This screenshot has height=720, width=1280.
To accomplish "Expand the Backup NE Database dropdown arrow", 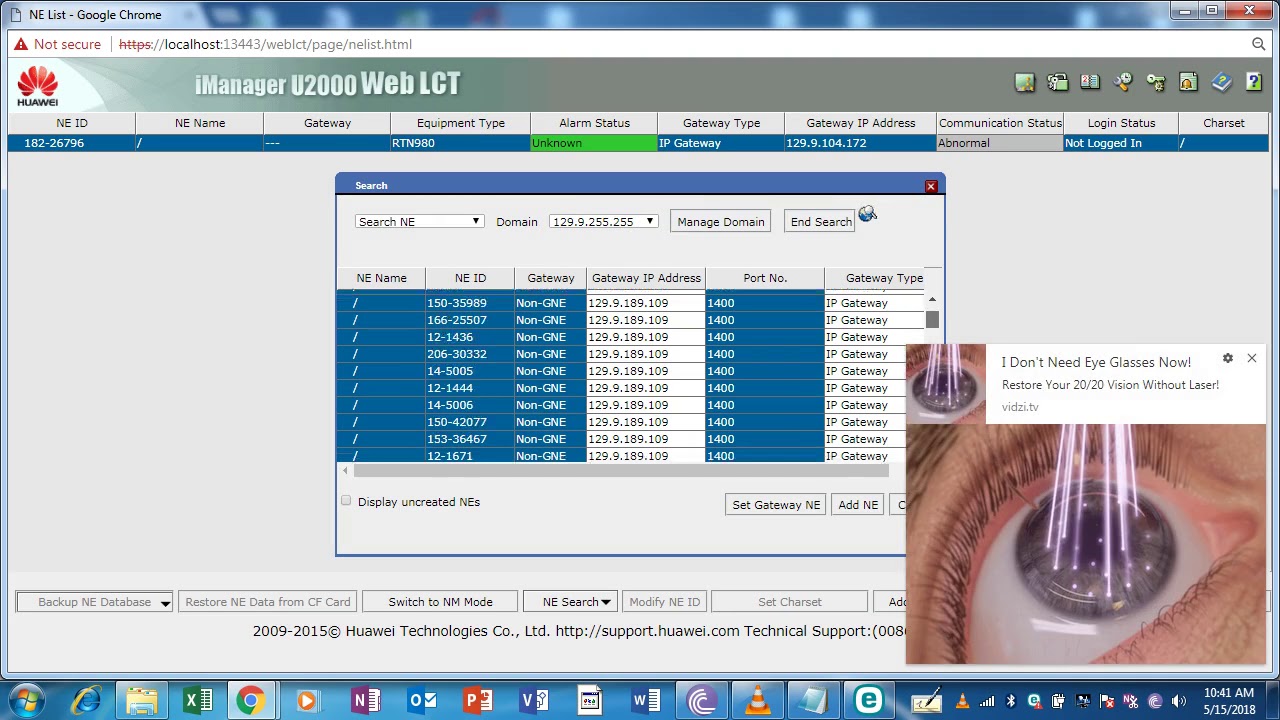I will tap(165, 602).
